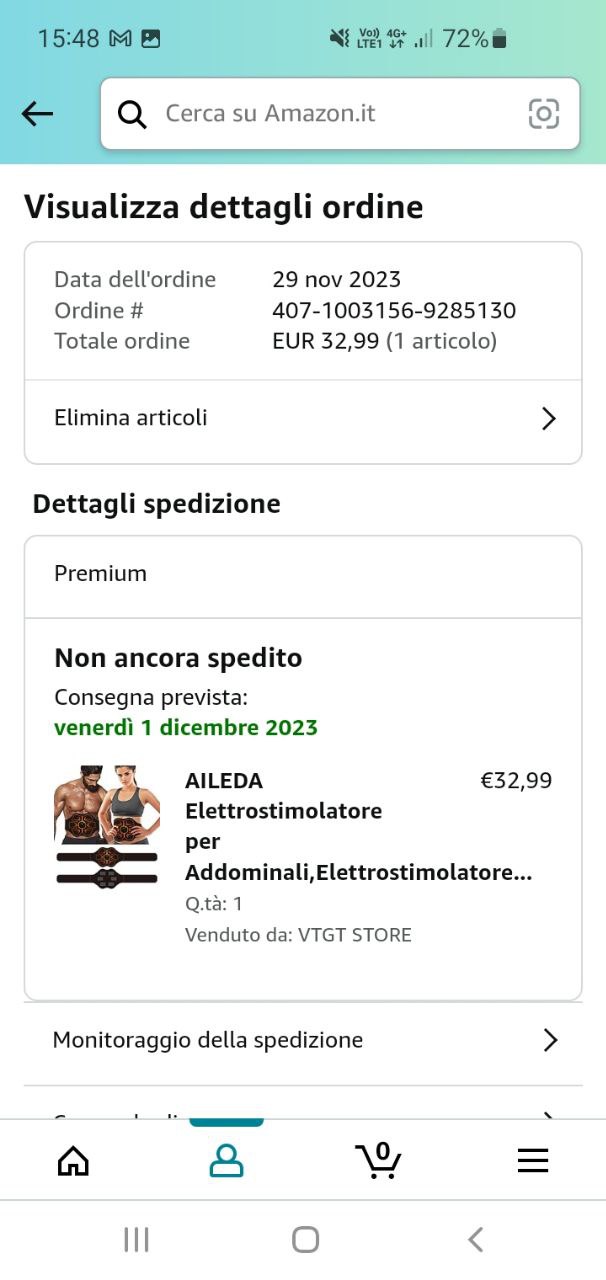The width and height of the screenshot is (606, 1280).
Task: Select Elimina articoli option
Action: 131,418
